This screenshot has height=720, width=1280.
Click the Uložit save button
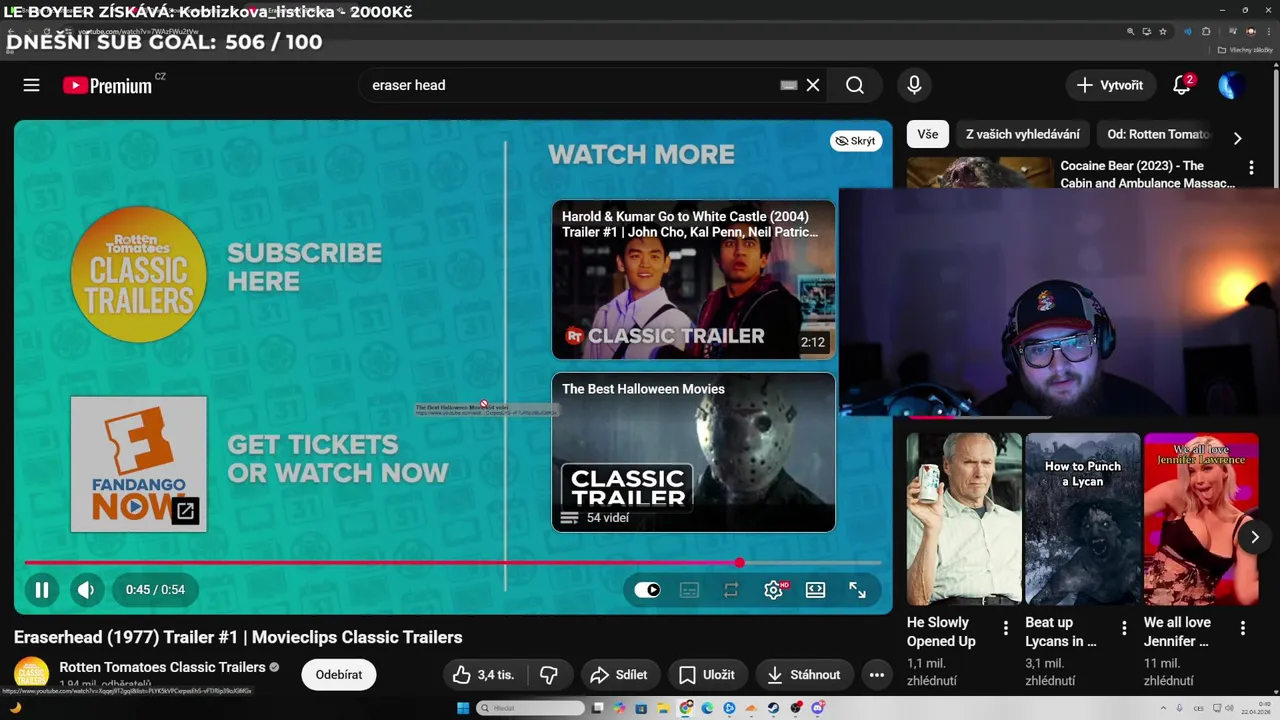coord(707,675)
